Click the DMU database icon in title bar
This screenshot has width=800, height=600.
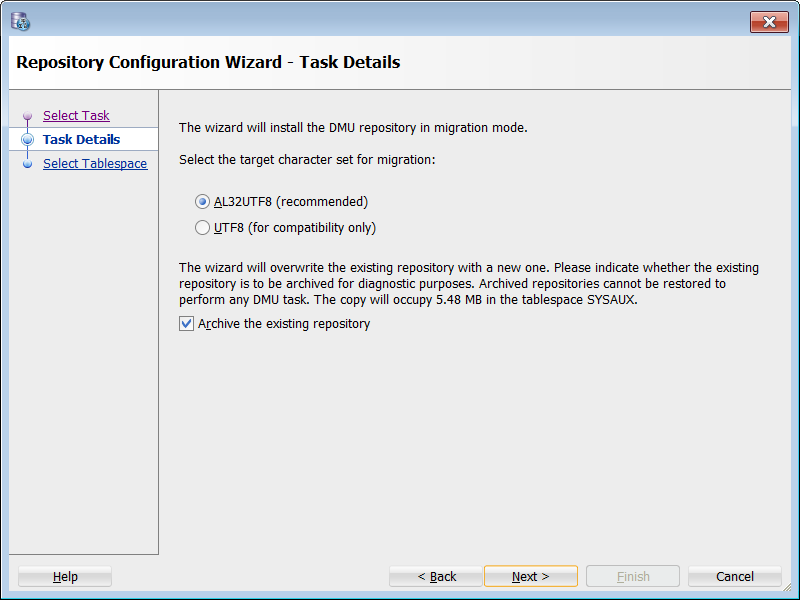tap(20, 21)
